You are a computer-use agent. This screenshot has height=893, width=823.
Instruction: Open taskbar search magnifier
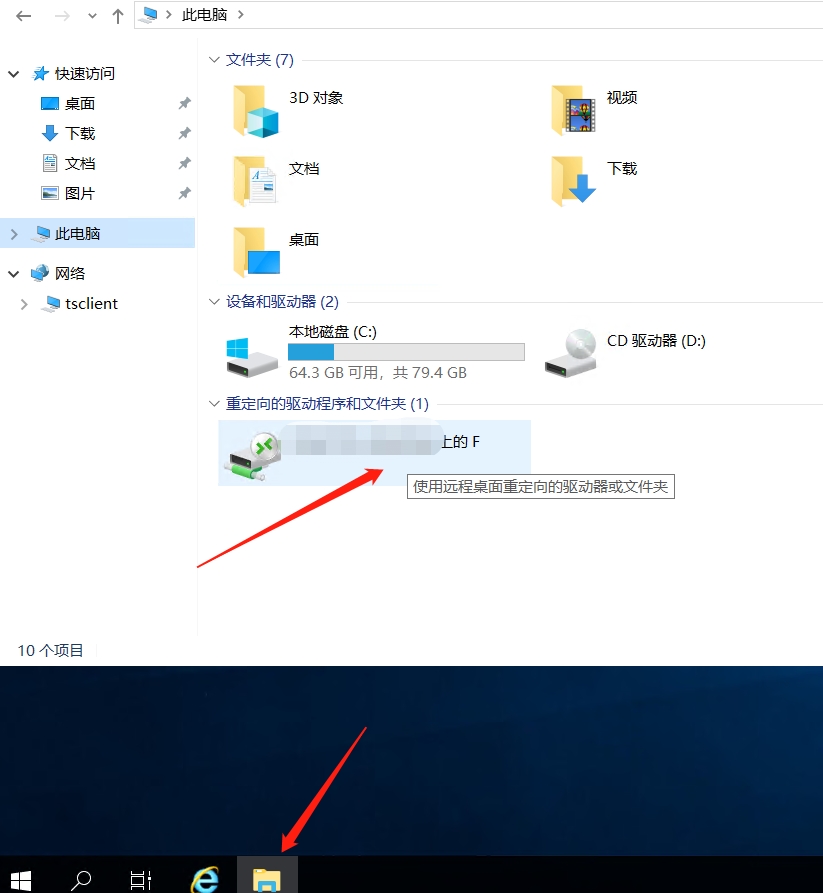[81, 879]
